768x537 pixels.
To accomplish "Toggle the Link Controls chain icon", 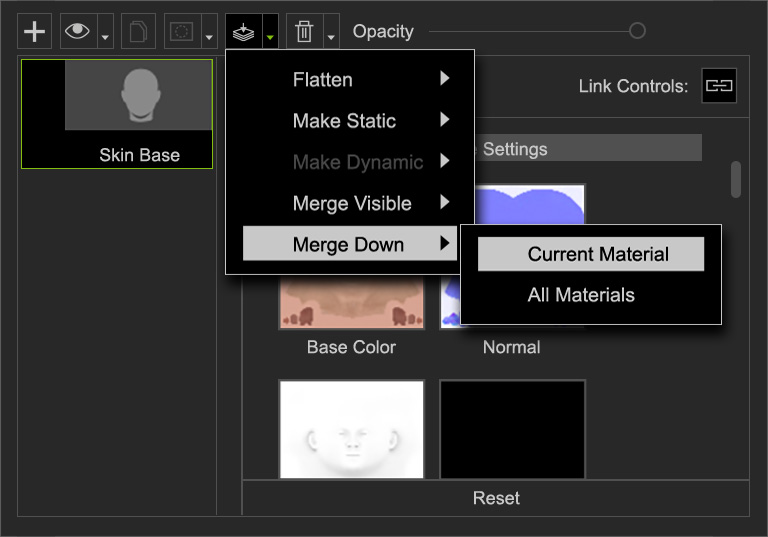I will click(x=718, y=86).
